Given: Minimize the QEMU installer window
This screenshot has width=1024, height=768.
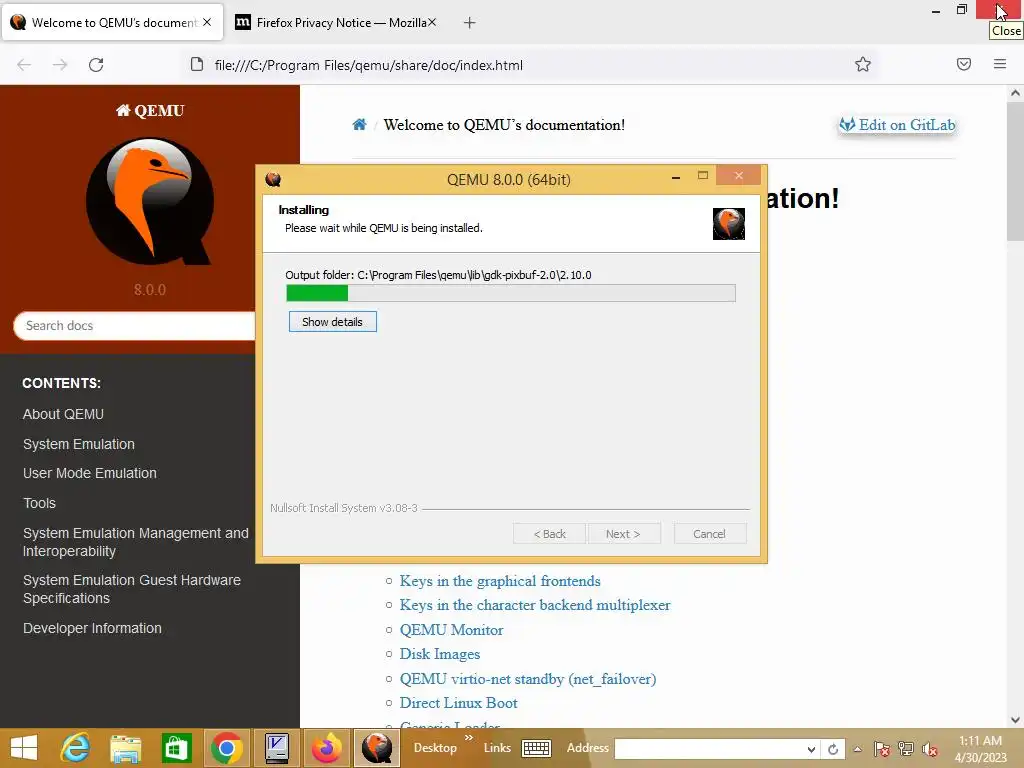Looking at the screenshot, I should [676, 176].
